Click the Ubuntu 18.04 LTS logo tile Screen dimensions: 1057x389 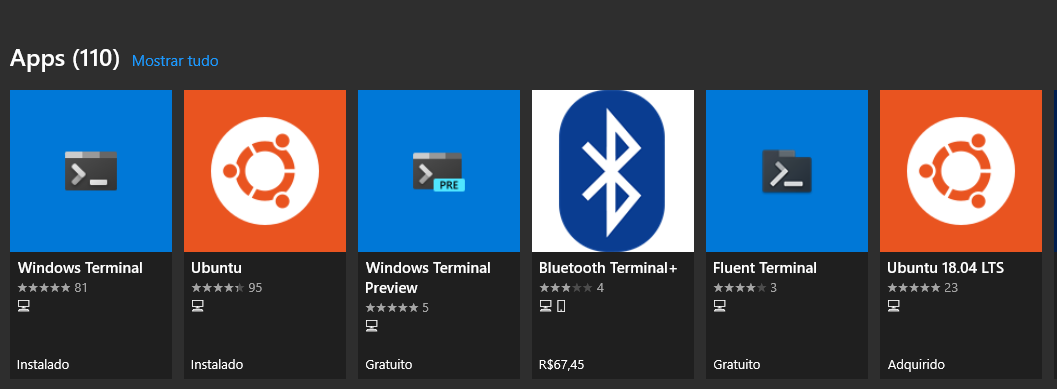pos(961,171)
